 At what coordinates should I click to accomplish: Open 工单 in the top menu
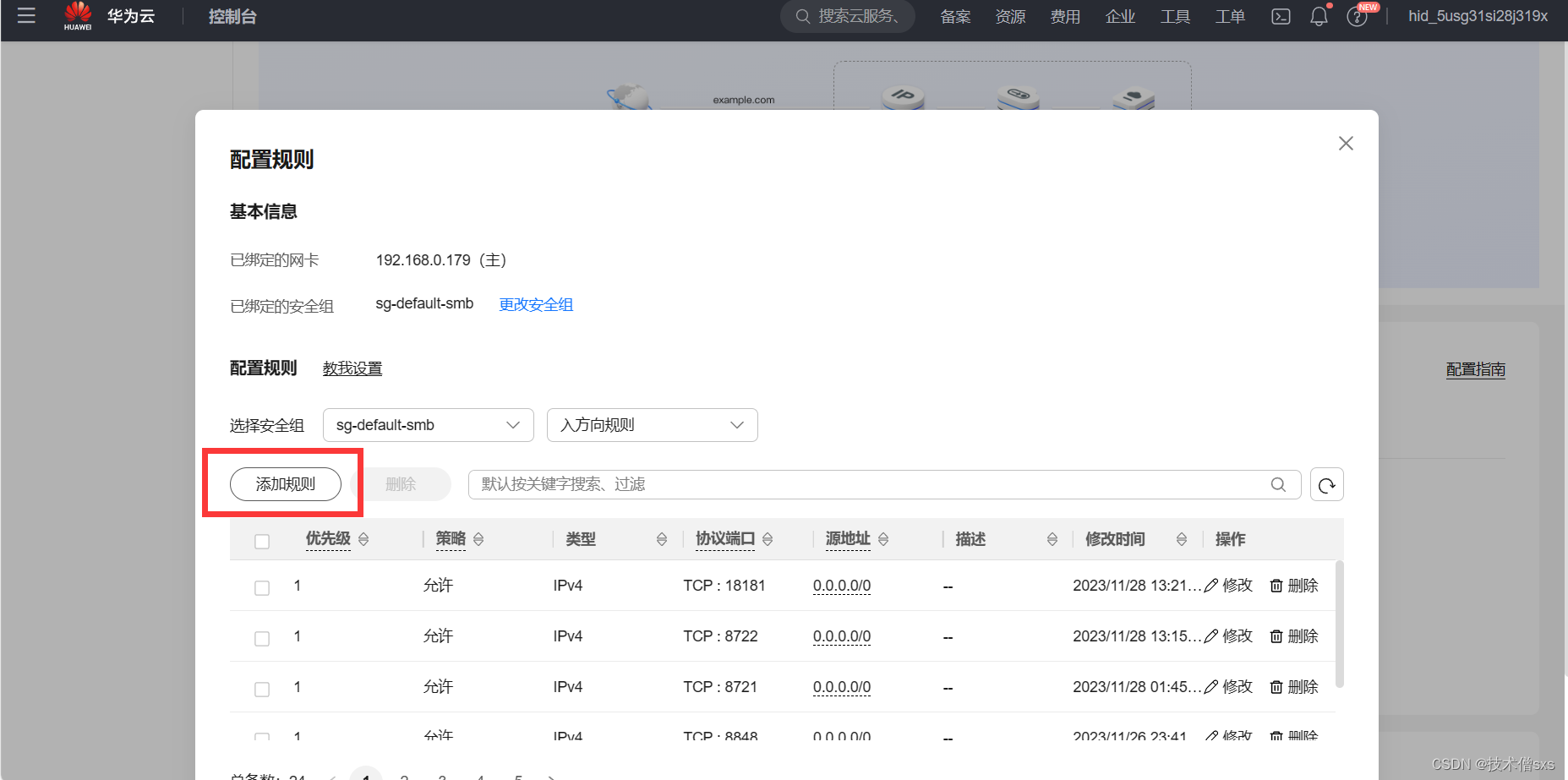coord(1230,17)
